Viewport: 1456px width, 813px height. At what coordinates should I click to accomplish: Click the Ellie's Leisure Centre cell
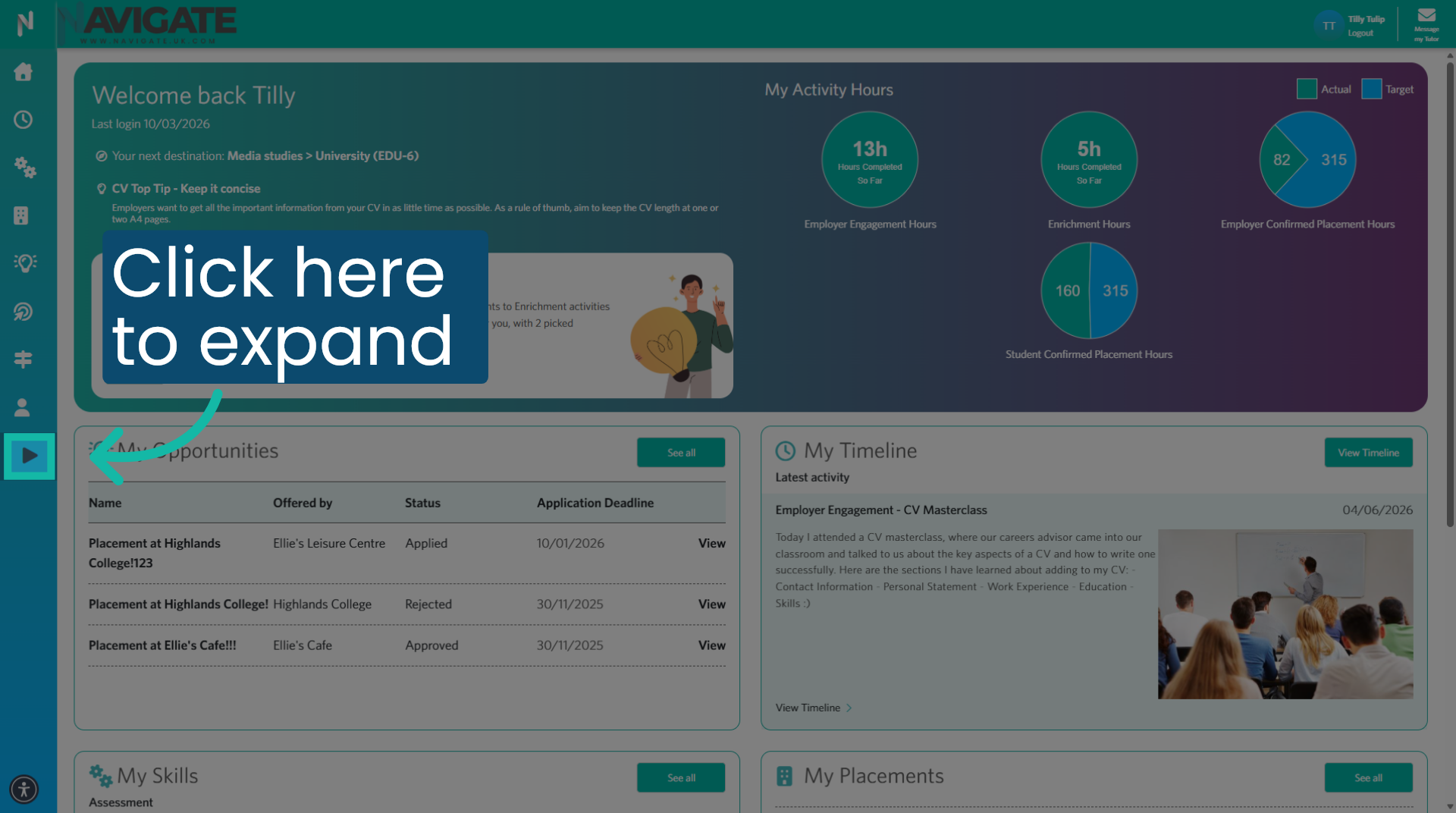(x=329, y=543)
